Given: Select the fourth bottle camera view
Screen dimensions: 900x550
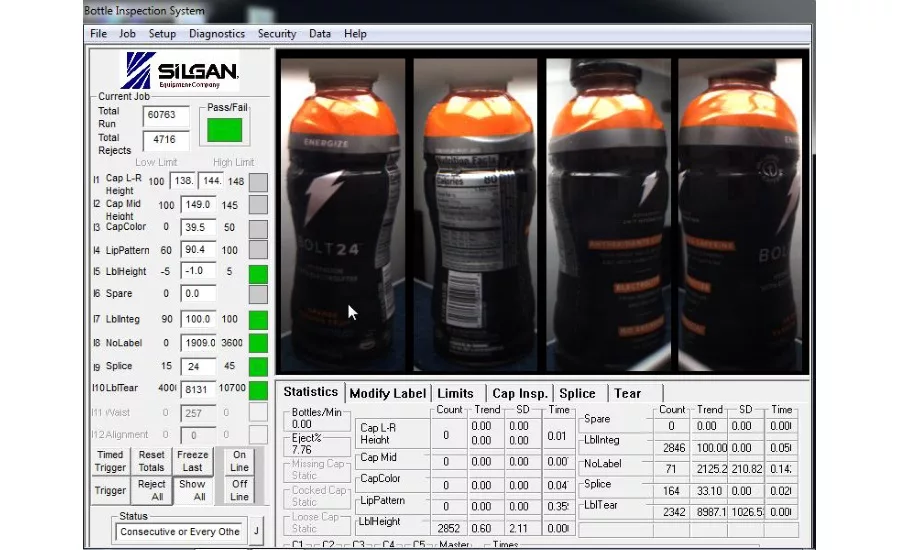Looking at the screenshot, I should pyautogui.click(x=739, y=214).
